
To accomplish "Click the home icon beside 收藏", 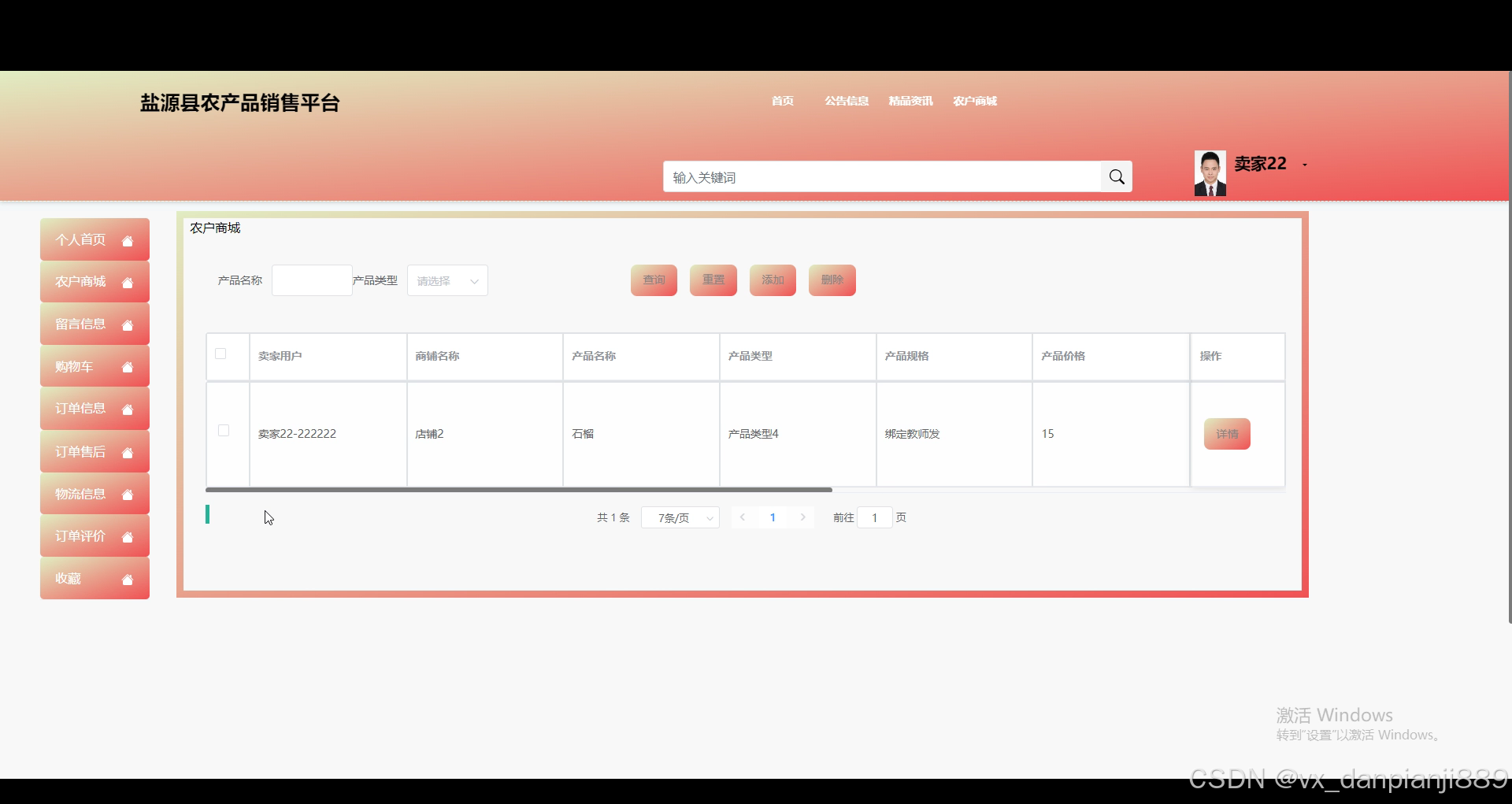I will coord(128,580).
